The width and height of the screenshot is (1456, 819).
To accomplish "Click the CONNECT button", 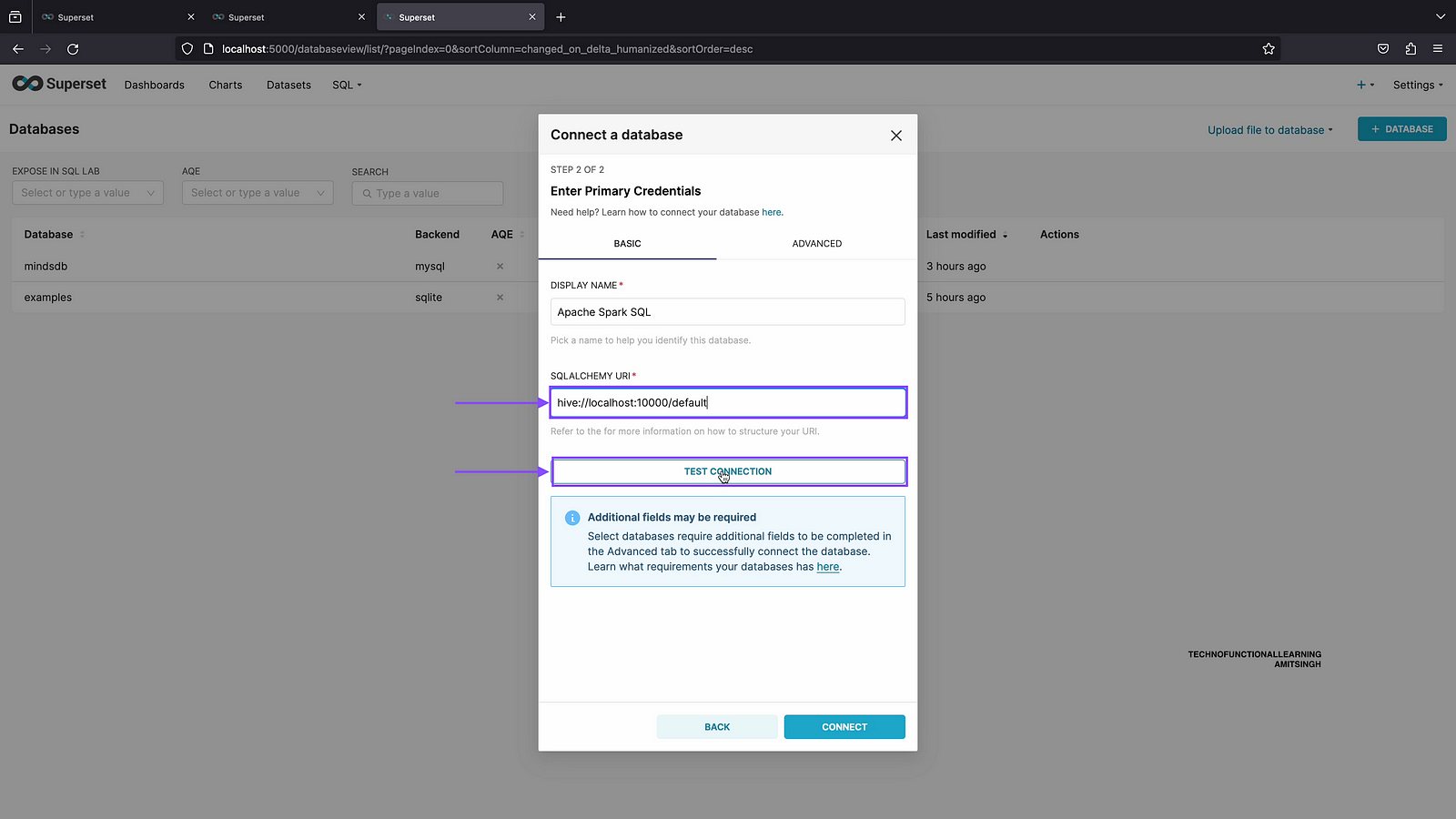I will click(x=844, y=727).
